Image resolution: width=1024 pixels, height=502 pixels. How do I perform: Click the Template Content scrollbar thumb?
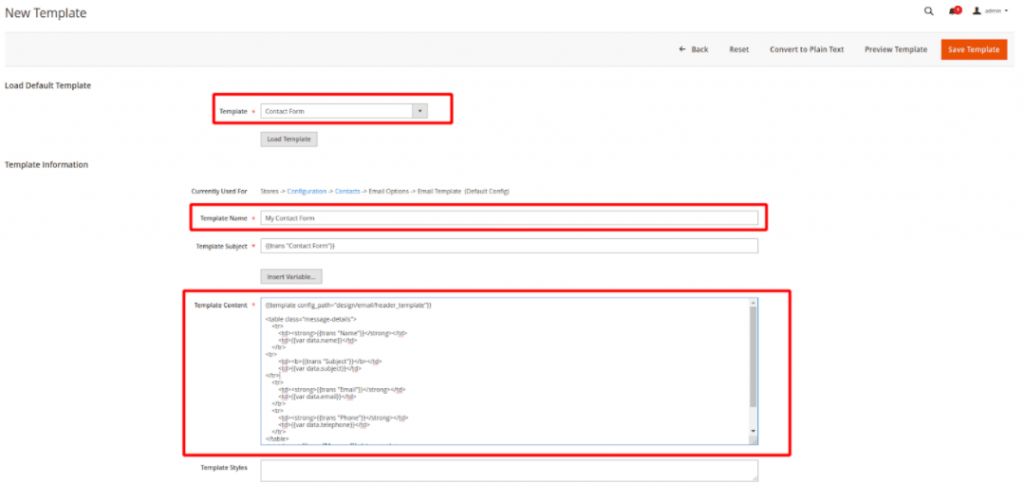tap(753, 355)
